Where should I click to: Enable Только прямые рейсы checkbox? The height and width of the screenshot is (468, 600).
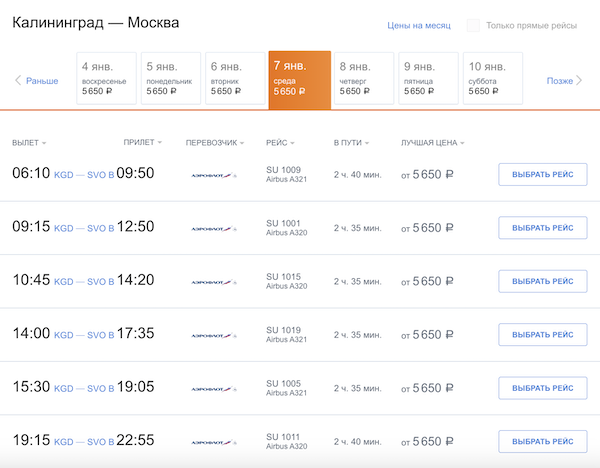[473, 25]
